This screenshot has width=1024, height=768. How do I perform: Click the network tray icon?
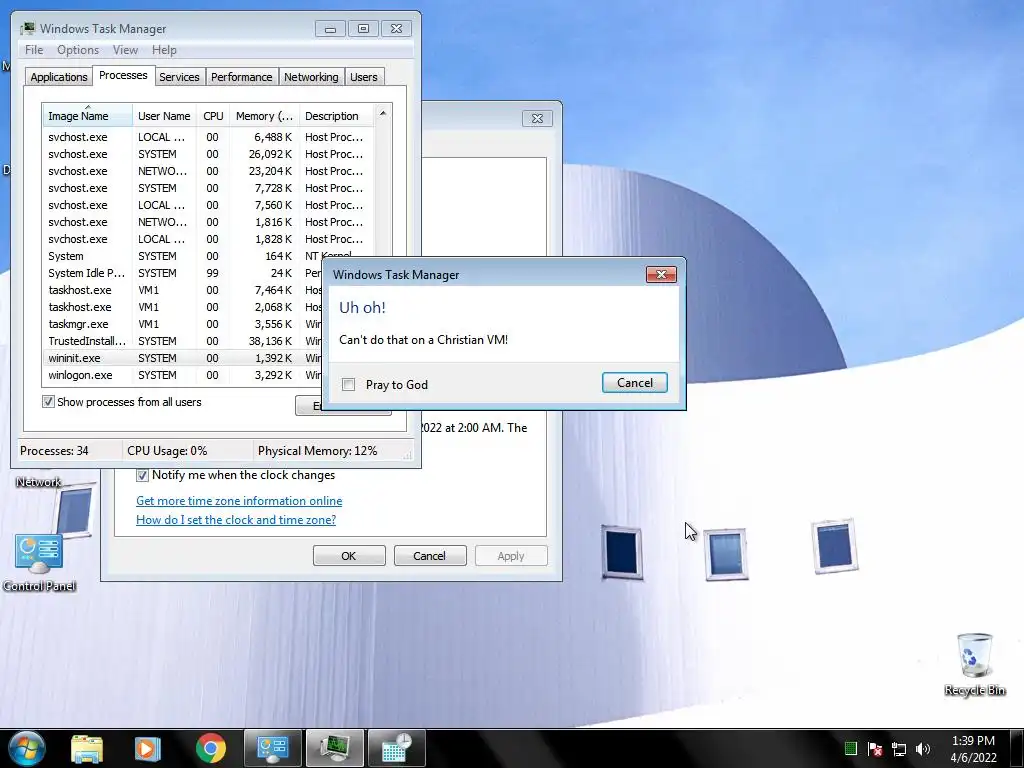click(x=899, y=749)
